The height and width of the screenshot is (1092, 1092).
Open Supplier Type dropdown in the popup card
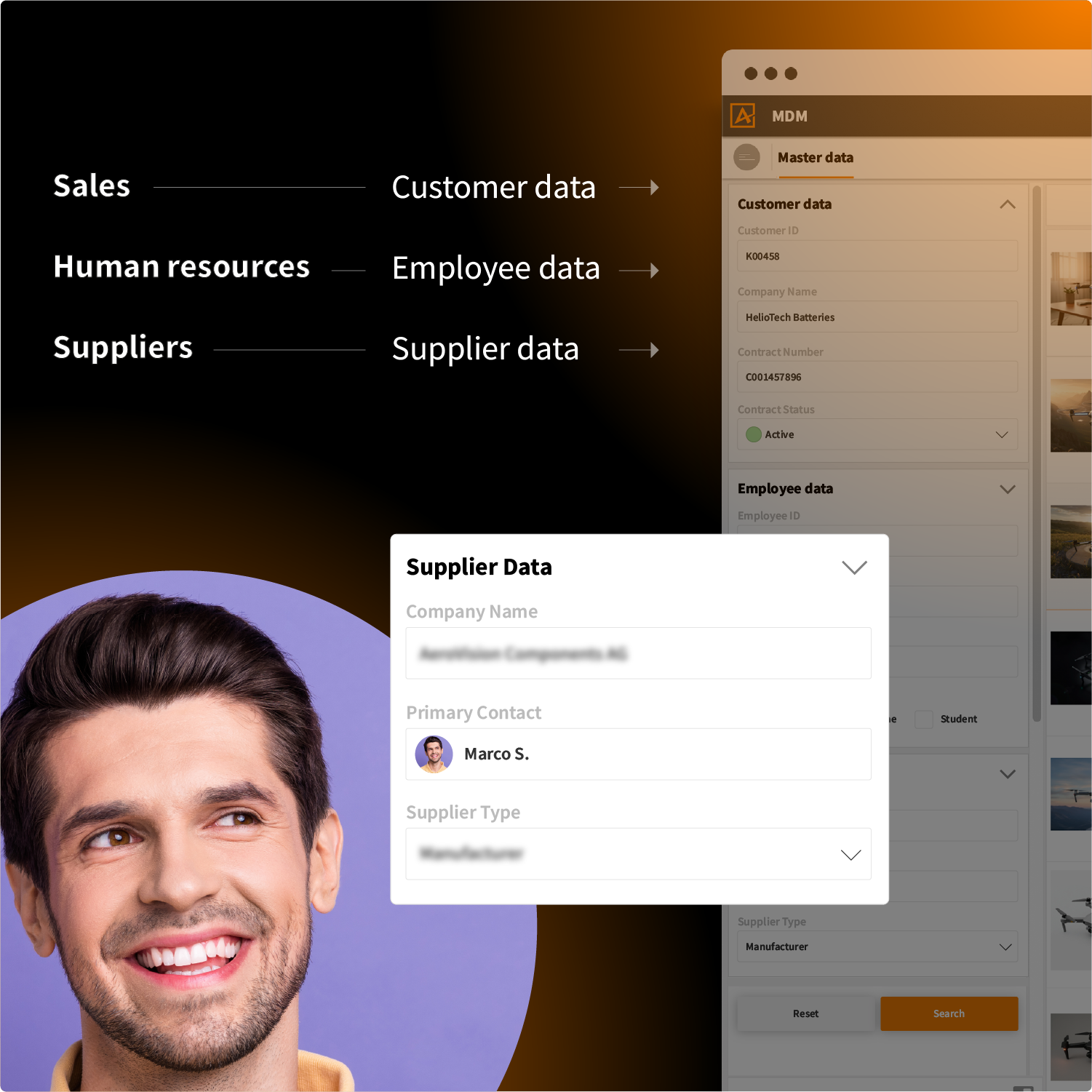pos(850,854)
